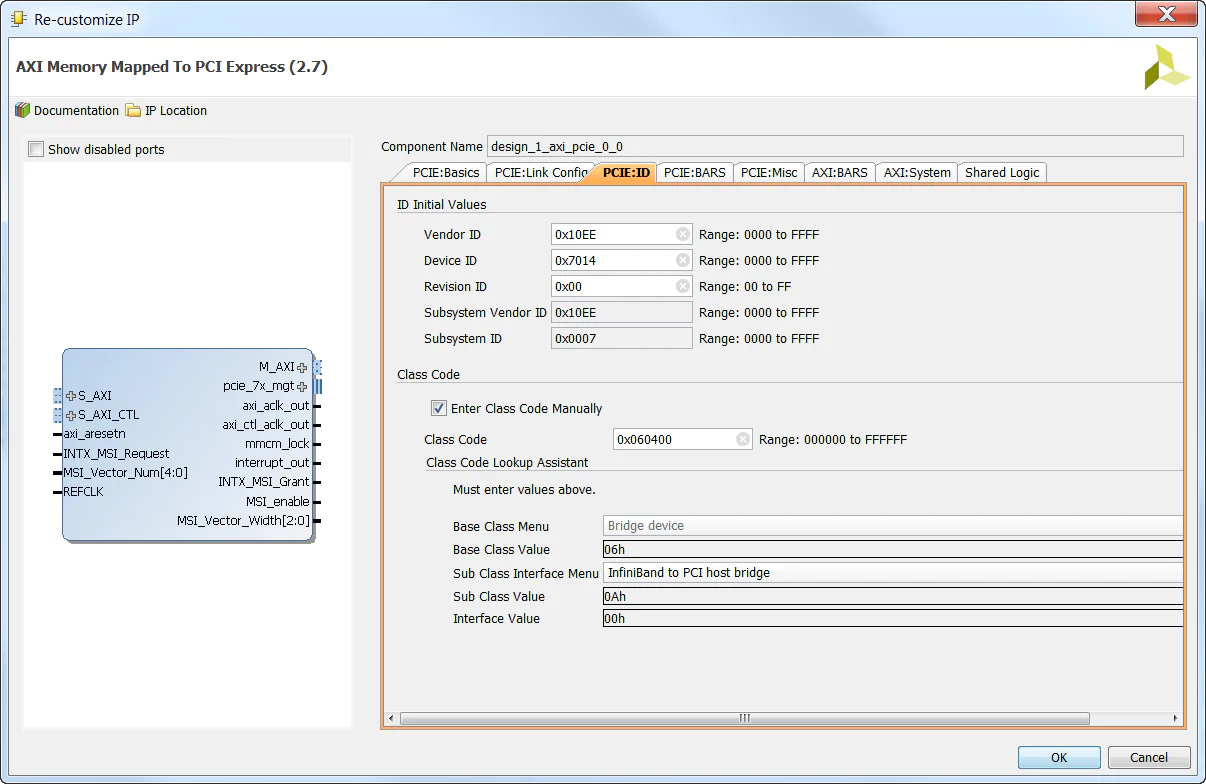
Task: Expand the S_AXI interface on the block diagram
Action: (70, 395)
